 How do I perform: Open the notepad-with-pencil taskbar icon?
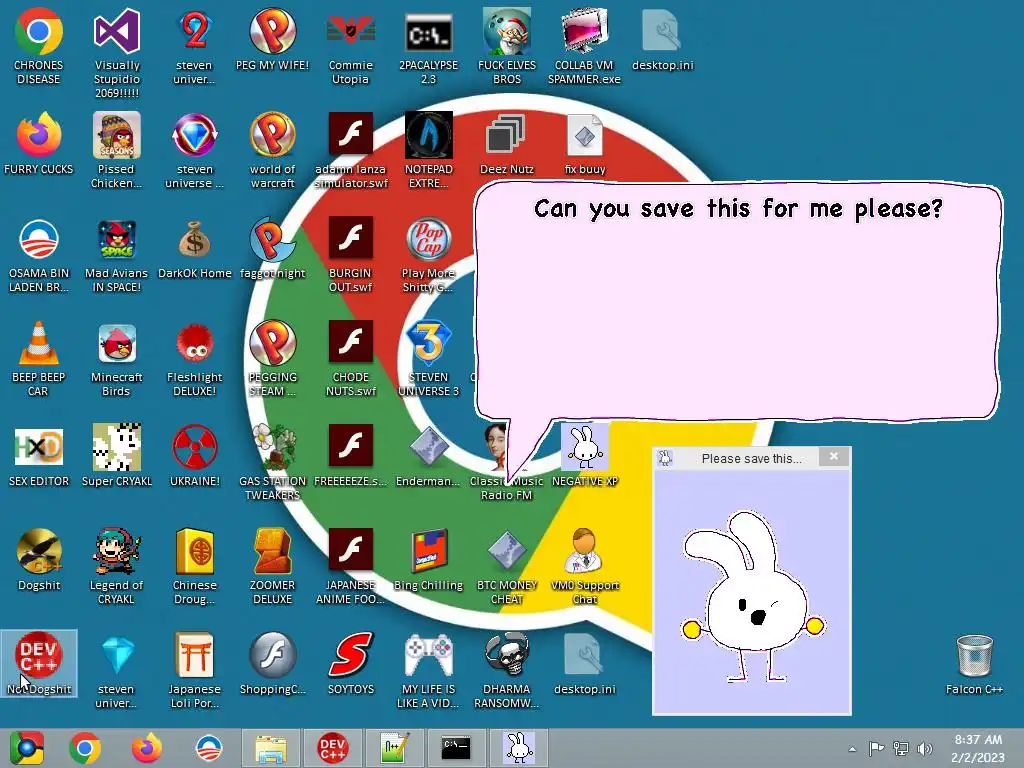click(x=394, y=748)
